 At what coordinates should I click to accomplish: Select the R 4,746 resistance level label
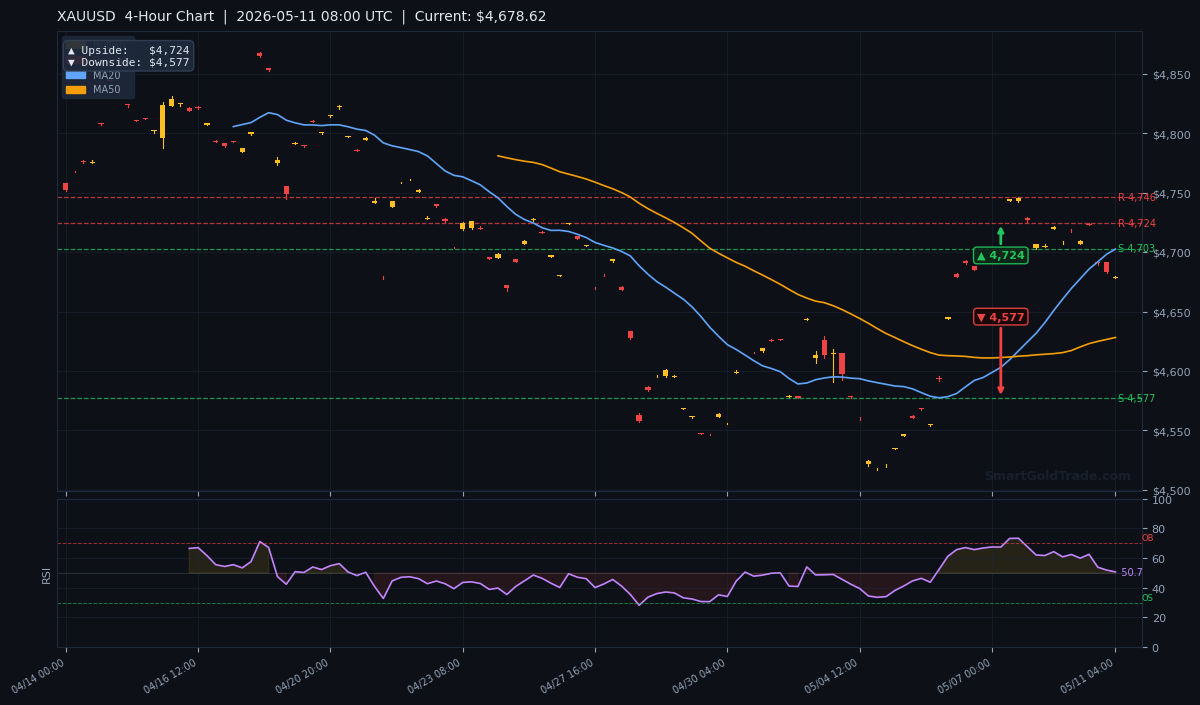[1136, 198]
